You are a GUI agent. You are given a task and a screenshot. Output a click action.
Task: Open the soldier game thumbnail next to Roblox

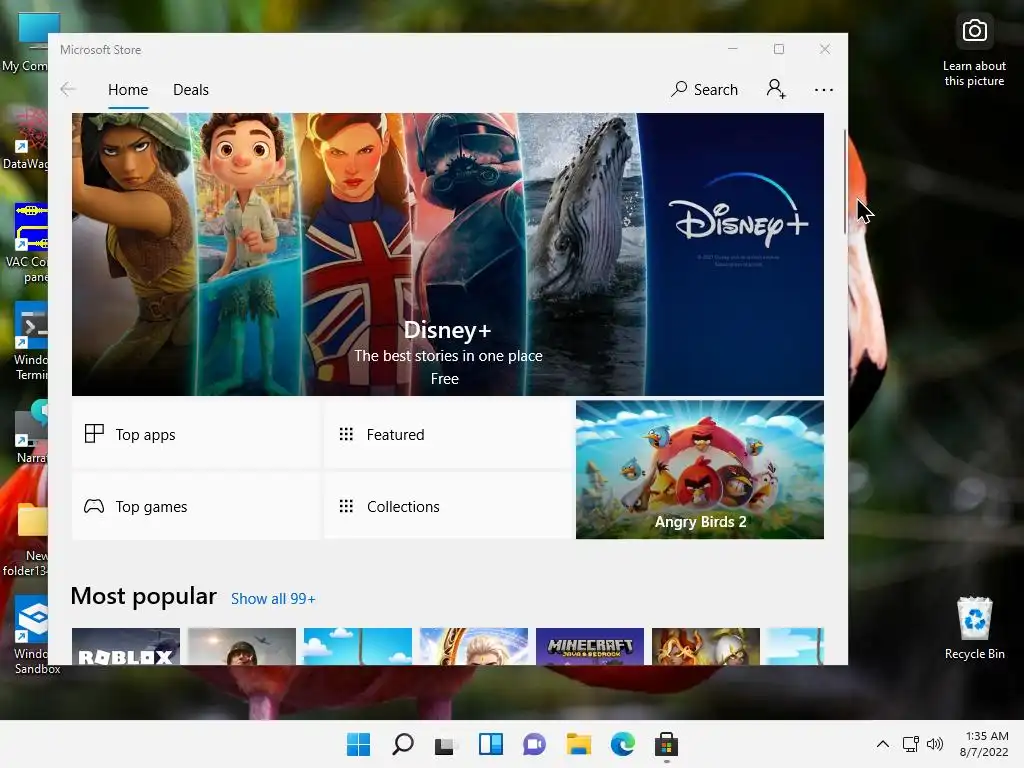(242, 647)
